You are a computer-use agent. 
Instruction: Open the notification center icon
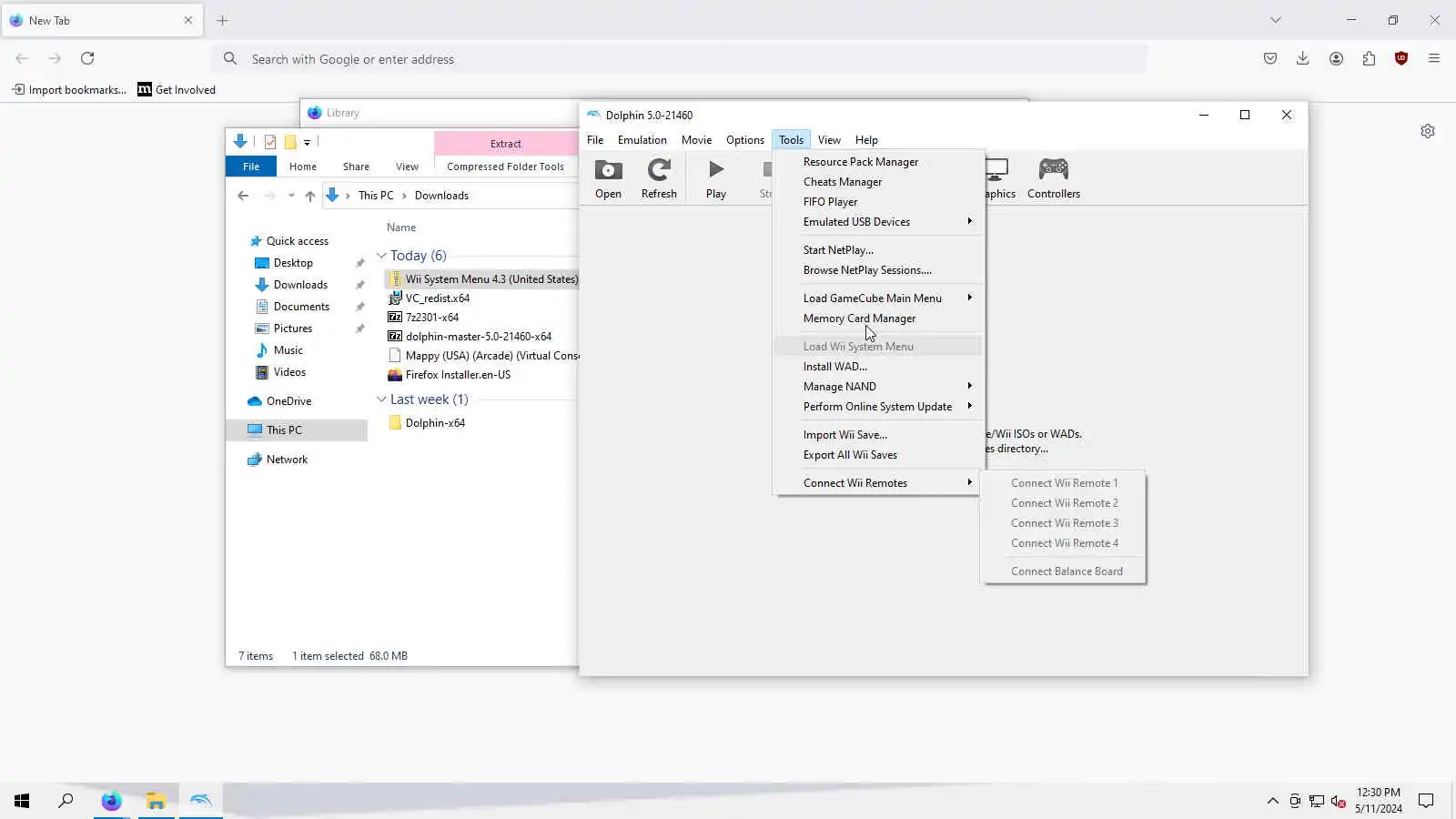(1426, 801)
